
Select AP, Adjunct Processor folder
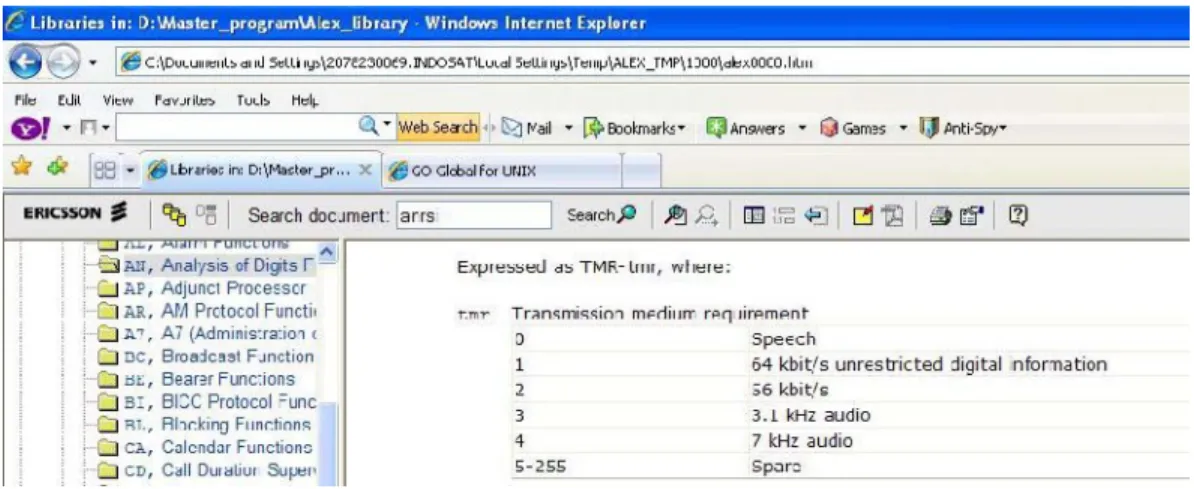tap(202, 289)
